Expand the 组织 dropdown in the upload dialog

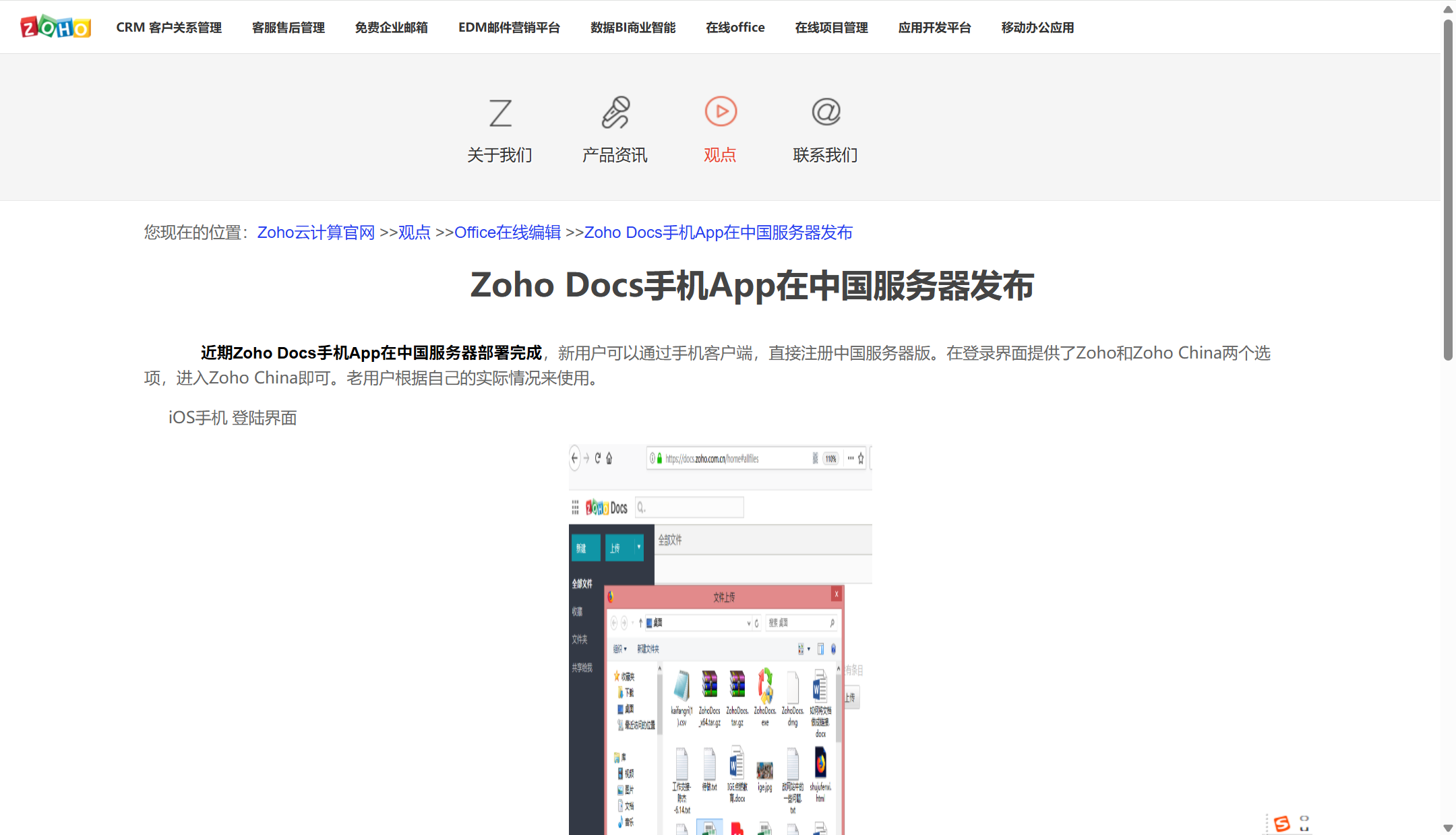point(619,649)
